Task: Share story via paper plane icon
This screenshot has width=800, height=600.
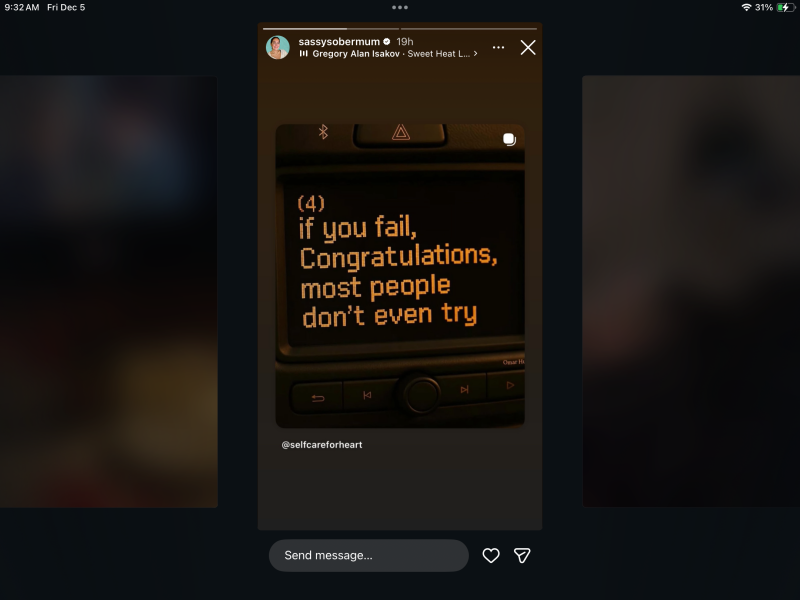Action: (x=522, y=555)
